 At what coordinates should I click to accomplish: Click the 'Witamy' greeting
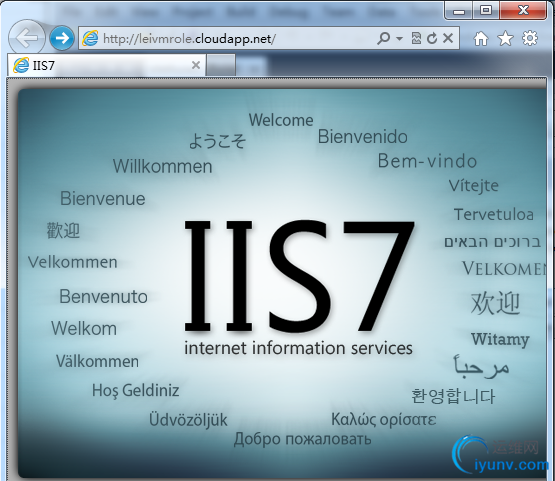pyautogui.click(x=500, y=339)
